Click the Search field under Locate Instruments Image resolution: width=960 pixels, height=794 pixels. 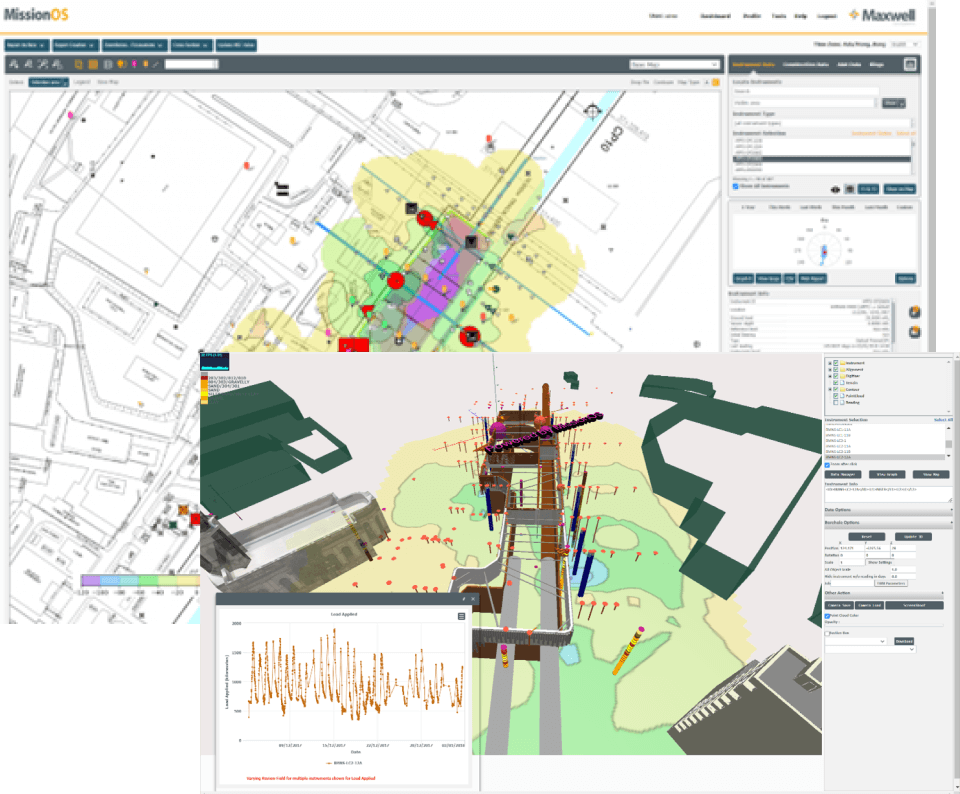(x=806, y=91)
